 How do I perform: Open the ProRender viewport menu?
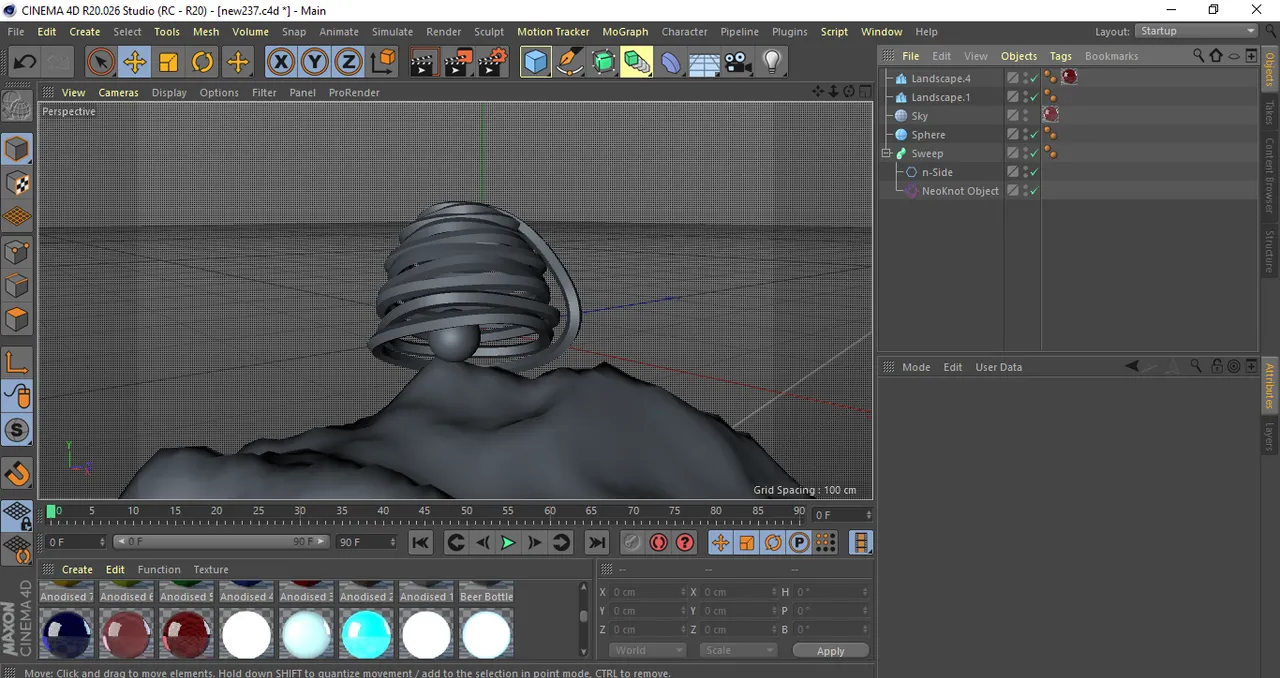click(x=354, y=92)
